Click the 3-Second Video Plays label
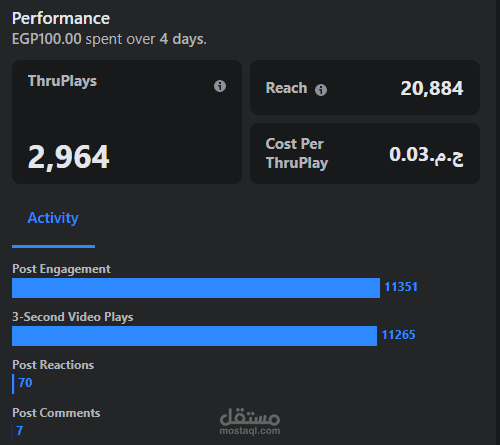 [x=73, y=317]
